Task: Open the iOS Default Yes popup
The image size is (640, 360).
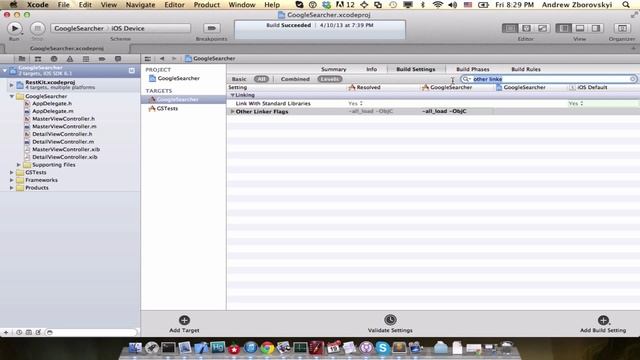Action: [576, 103]
